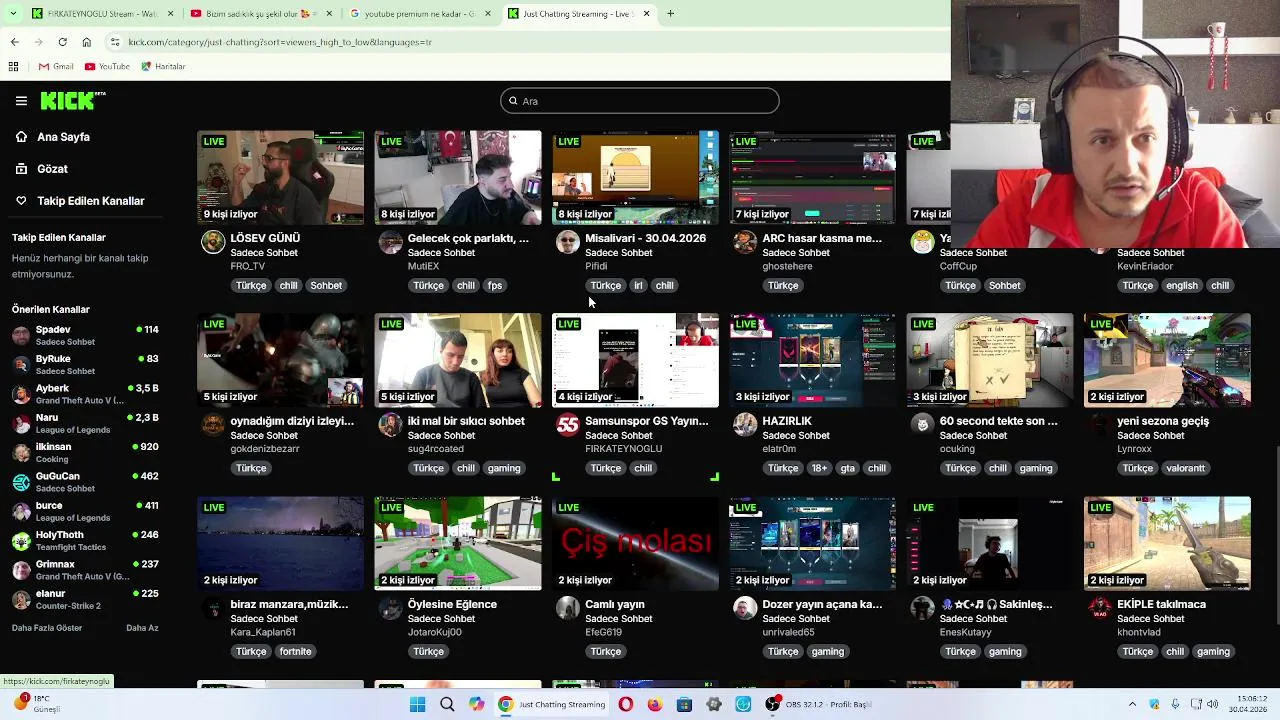The width and height of the screenshot is (1280, 720).
Task: Open the ARC hasar kasma stream thumbnail
Action: click(813, 178)
